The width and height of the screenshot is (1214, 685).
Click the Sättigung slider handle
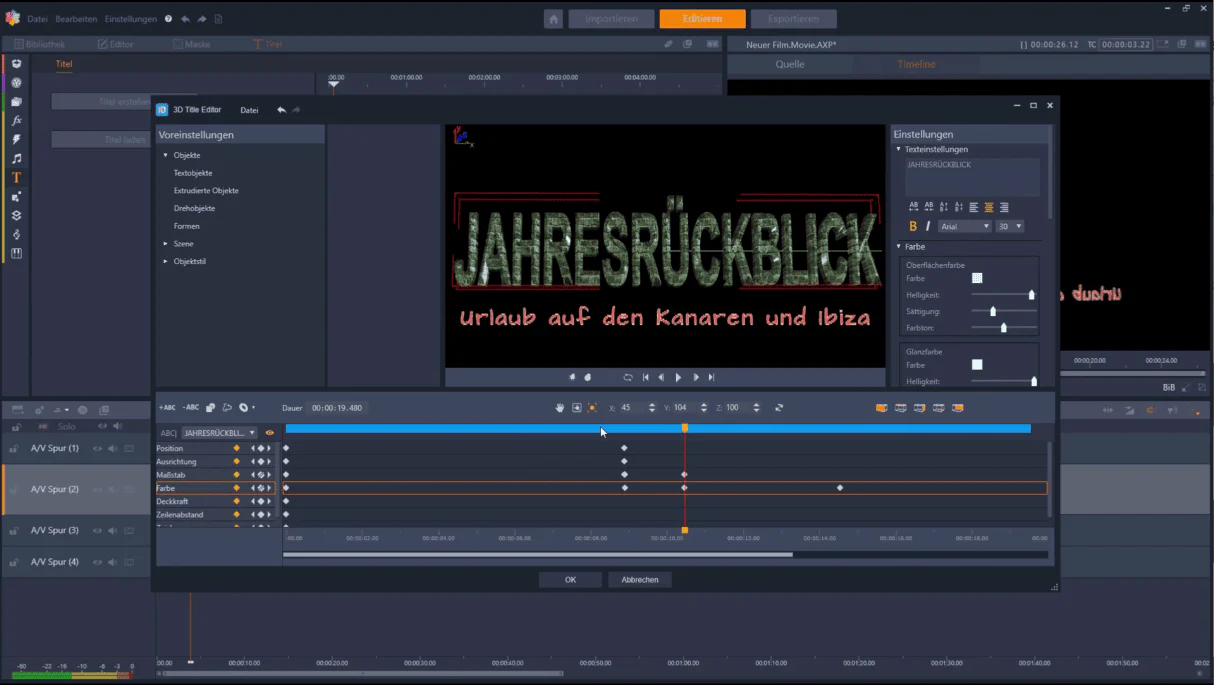[993, 311]
